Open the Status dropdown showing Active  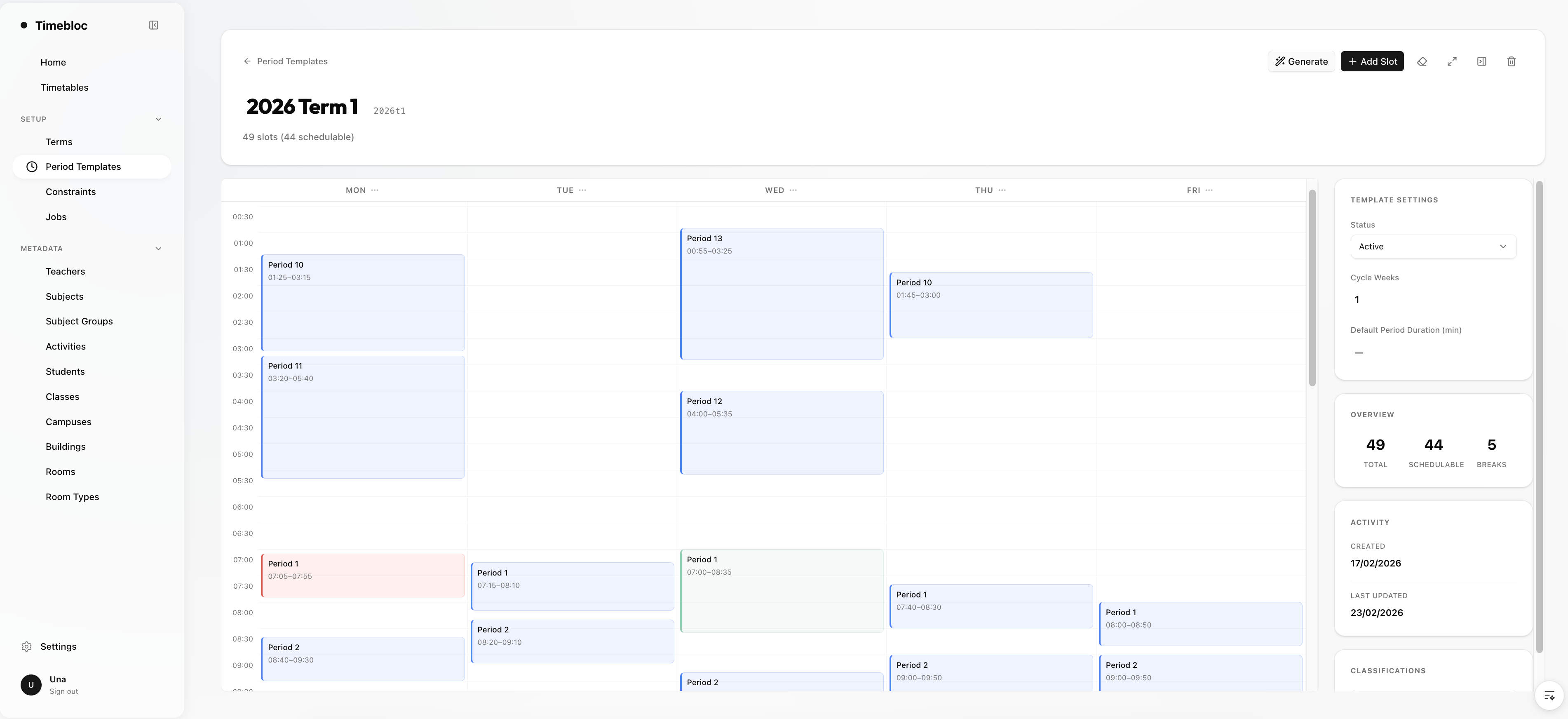point(1433,247)
